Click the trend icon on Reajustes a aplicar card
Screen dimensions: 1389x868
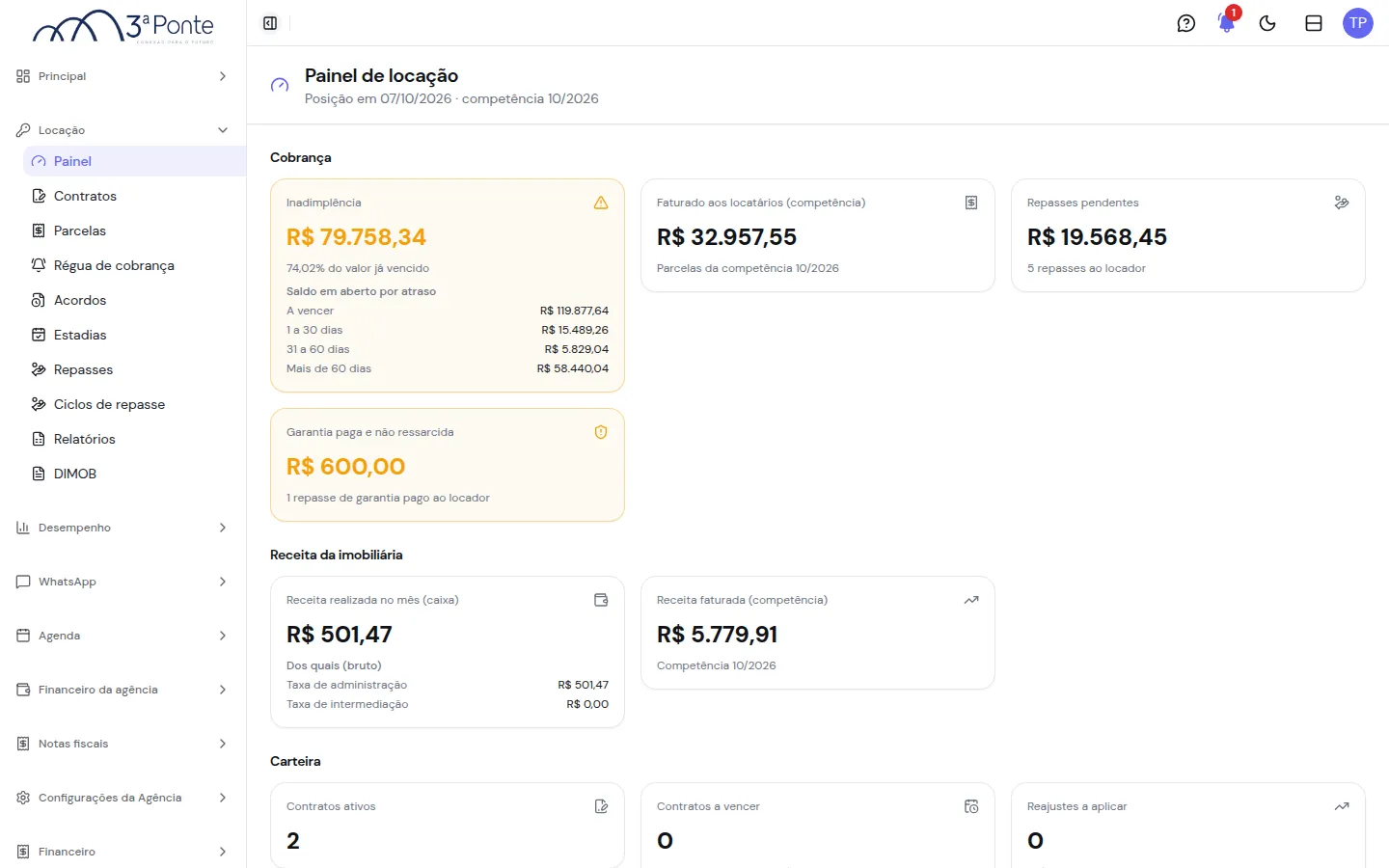pyautogui.click(x=1342, y=806)
